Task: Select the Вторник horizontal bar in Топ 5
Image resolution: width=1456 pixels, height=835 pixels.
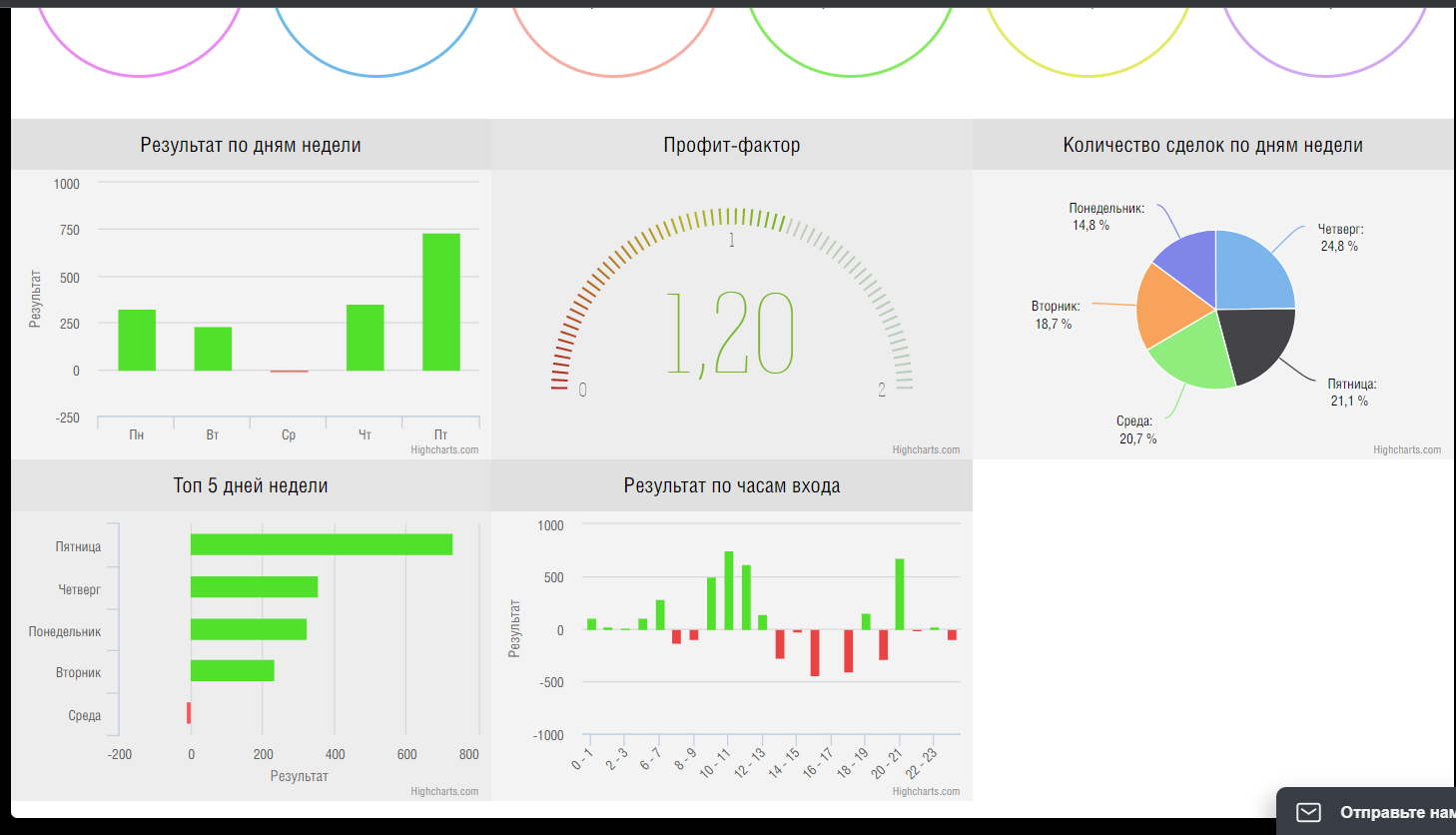Action: click(233, 670)
